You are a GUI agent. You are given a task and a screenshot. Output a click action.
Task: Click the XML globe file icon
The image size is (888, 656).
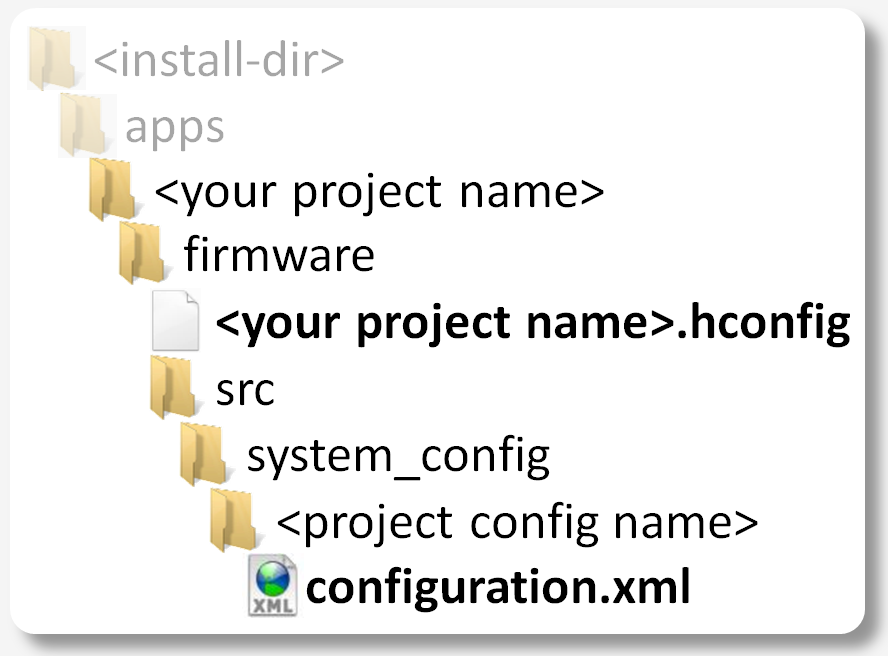[x=271, y=586]
